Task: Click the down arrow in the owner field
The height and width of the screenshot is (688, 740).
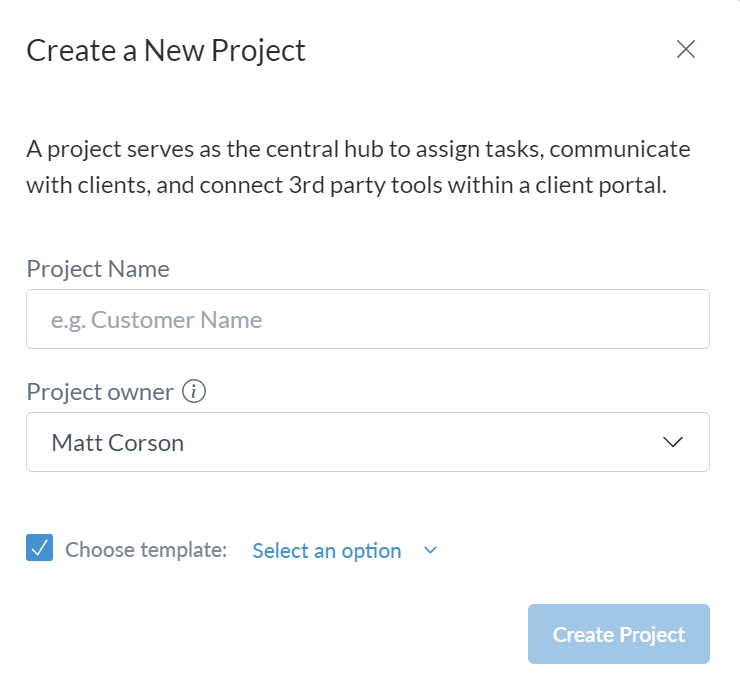Action: [673, 442]
